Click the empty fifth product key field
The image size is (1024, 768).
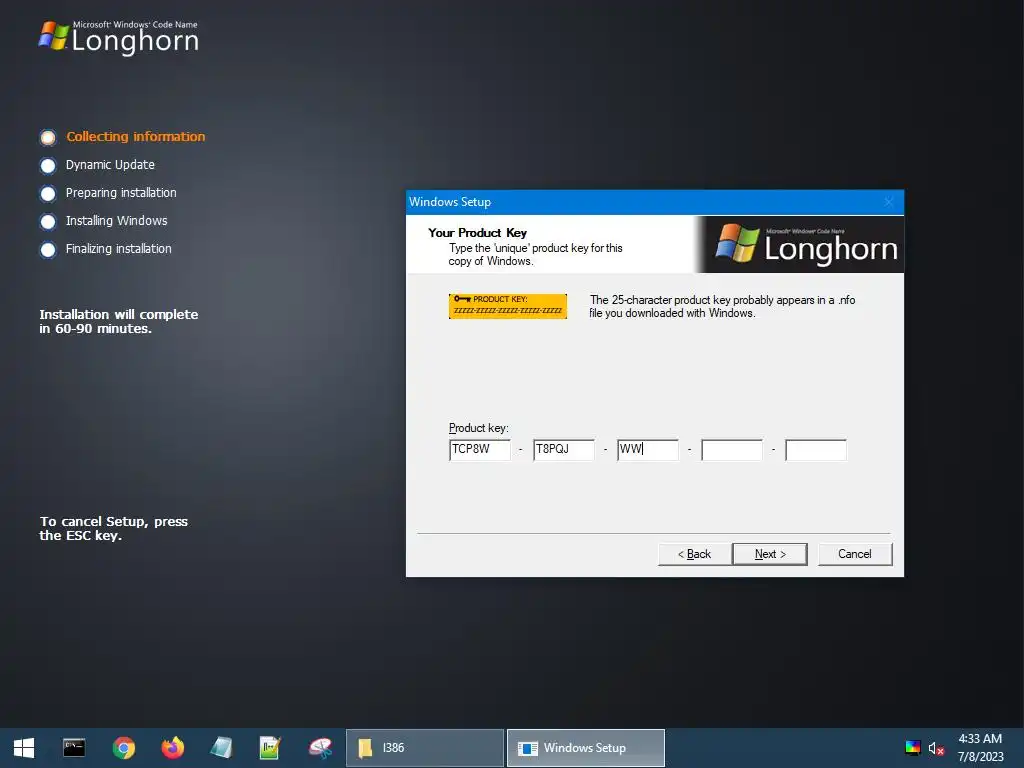click(x=816, y=449)
